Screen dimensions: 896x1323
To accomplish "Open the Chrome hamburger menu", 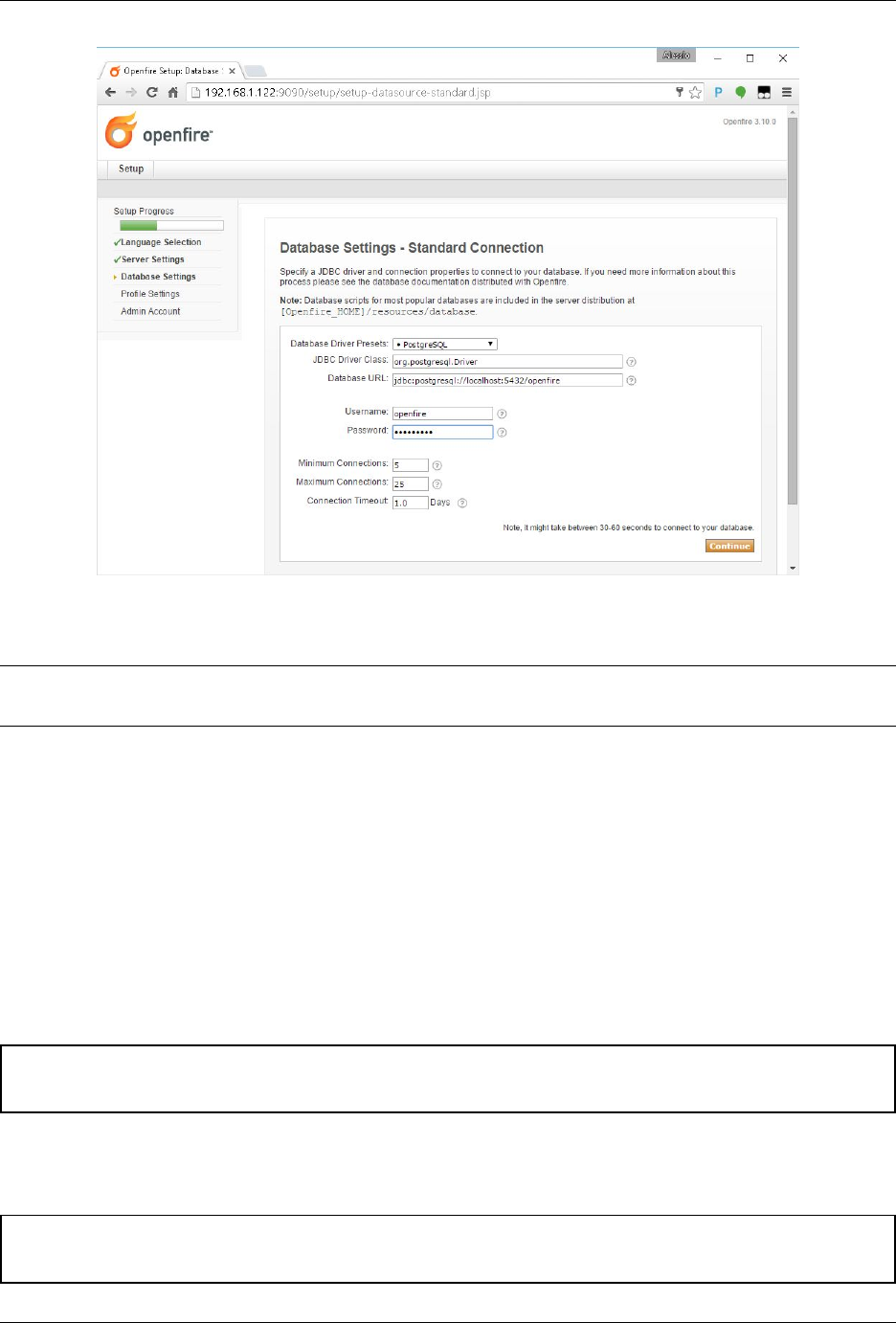I will [x=787, y=93].
